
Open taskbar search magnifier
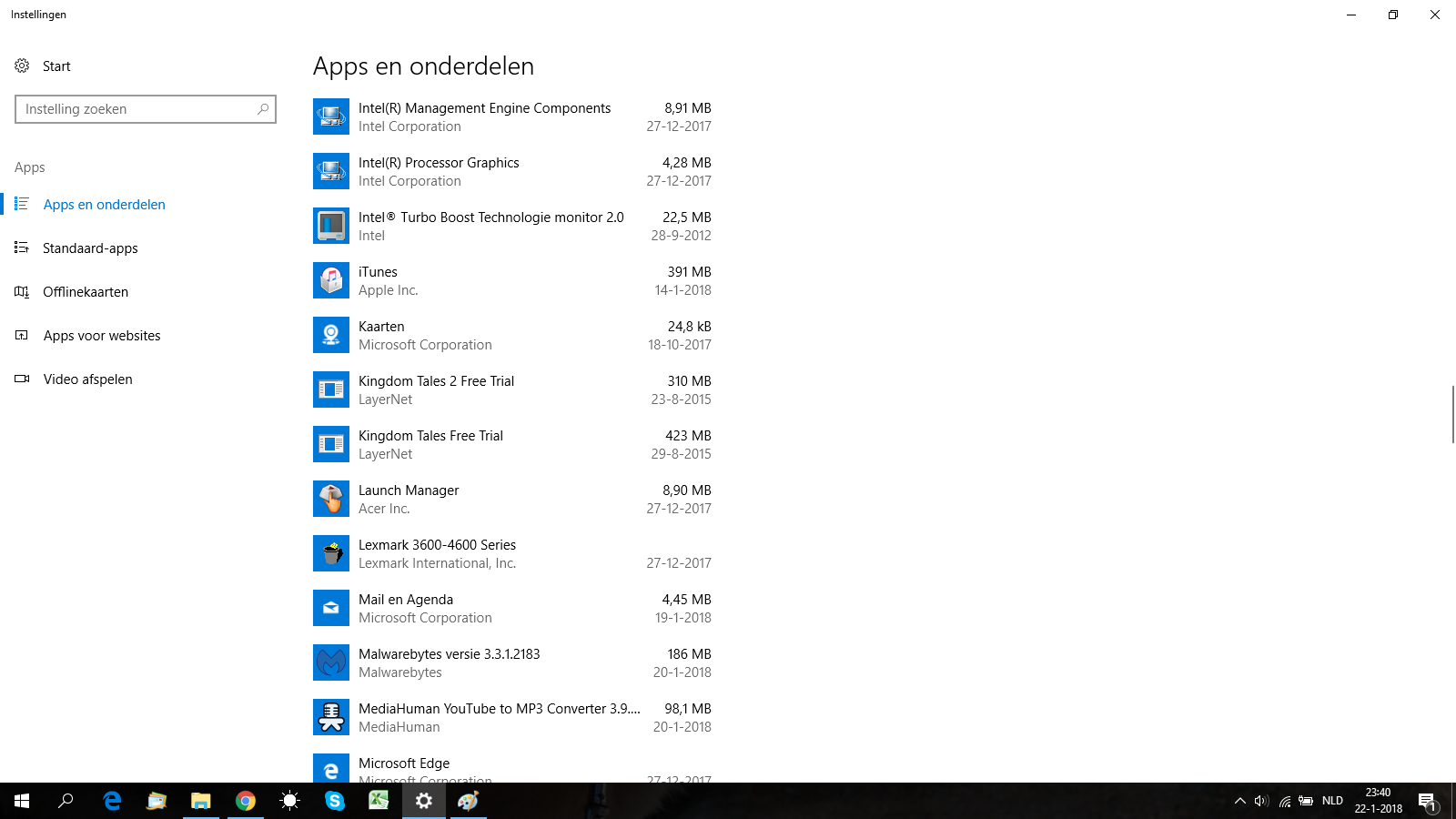click(66, 801)
